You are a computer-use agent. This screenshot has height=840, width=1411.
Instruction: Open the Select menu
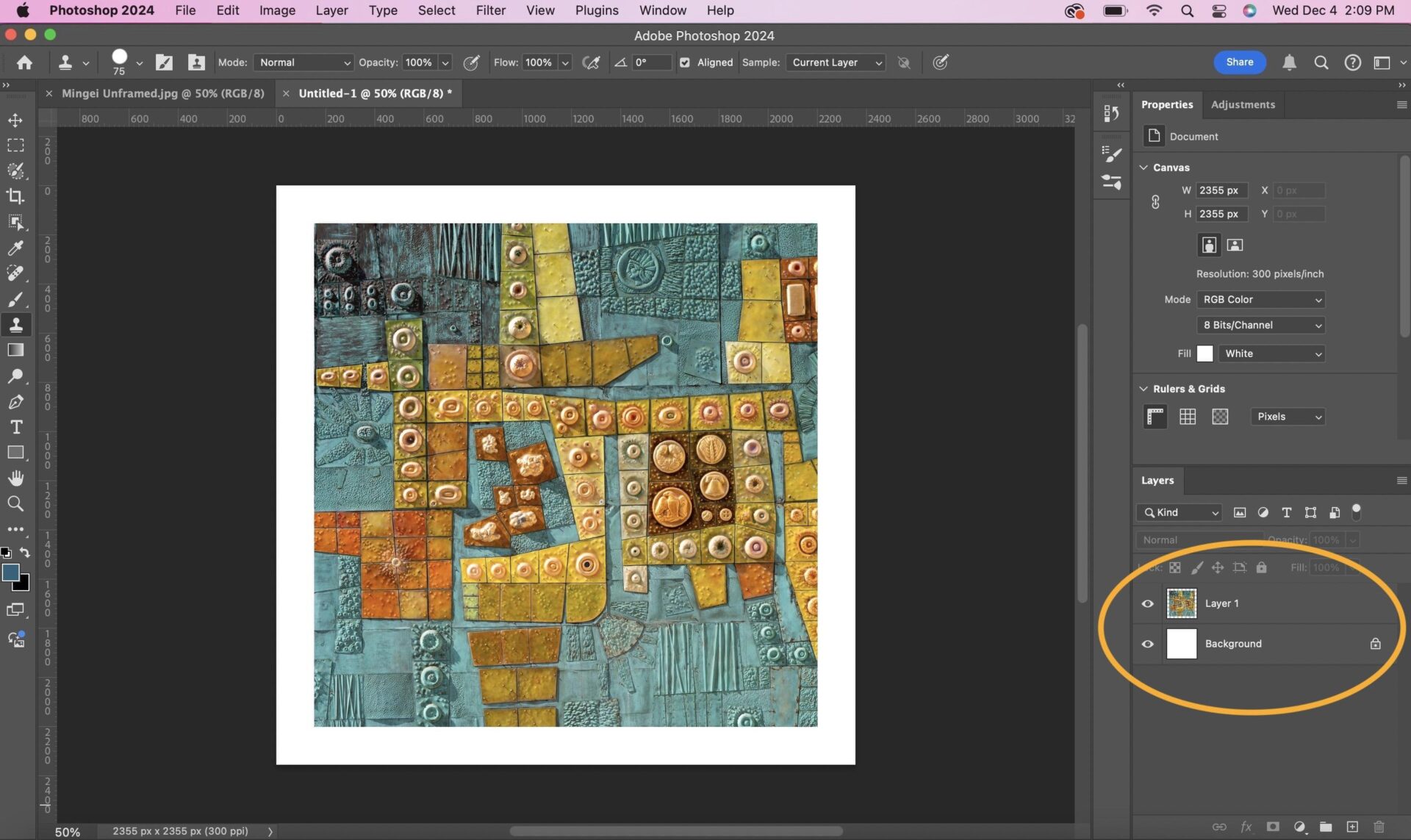(437, 10)
